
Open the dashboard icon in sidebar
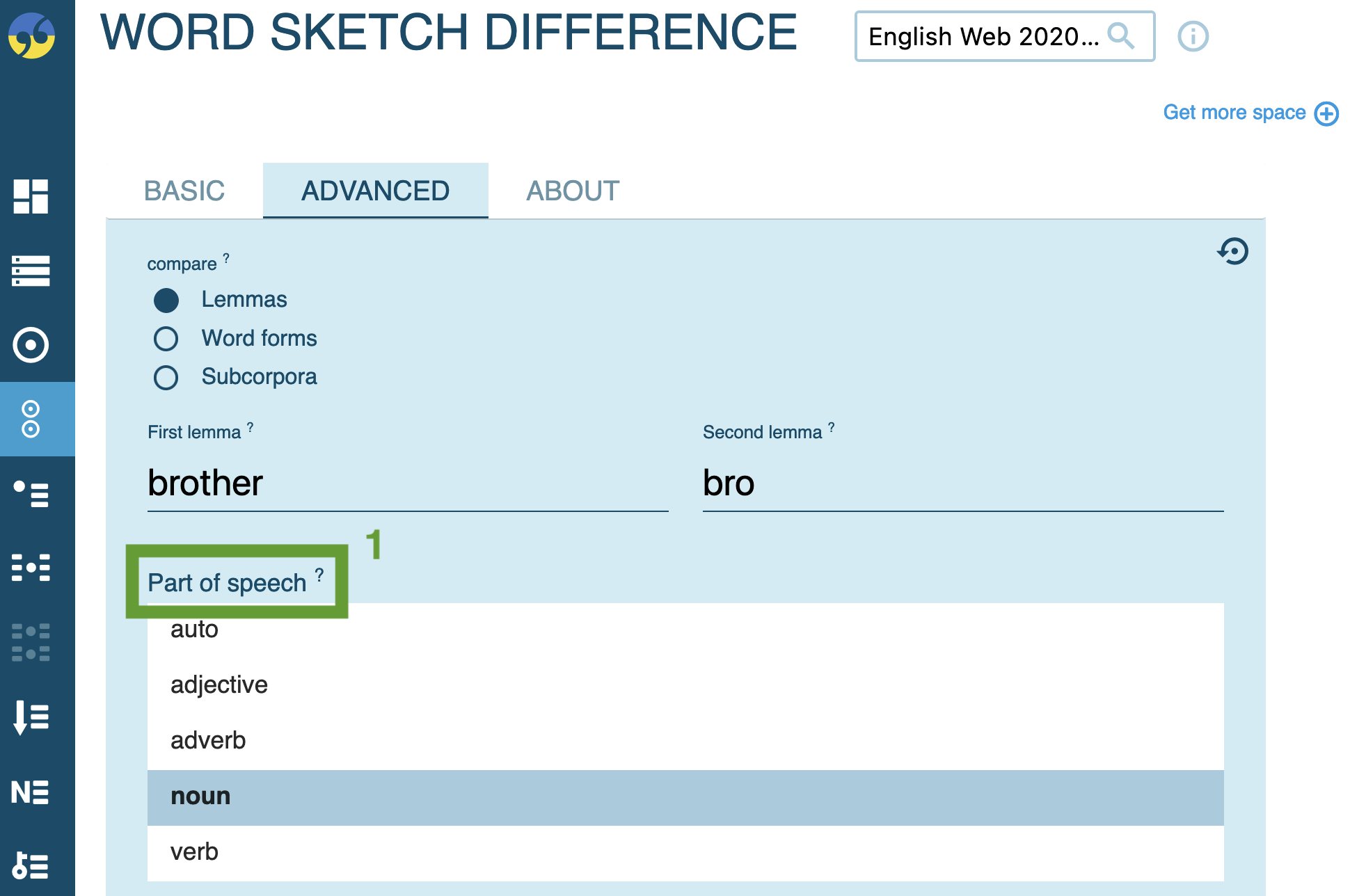(x=31, y=196)
